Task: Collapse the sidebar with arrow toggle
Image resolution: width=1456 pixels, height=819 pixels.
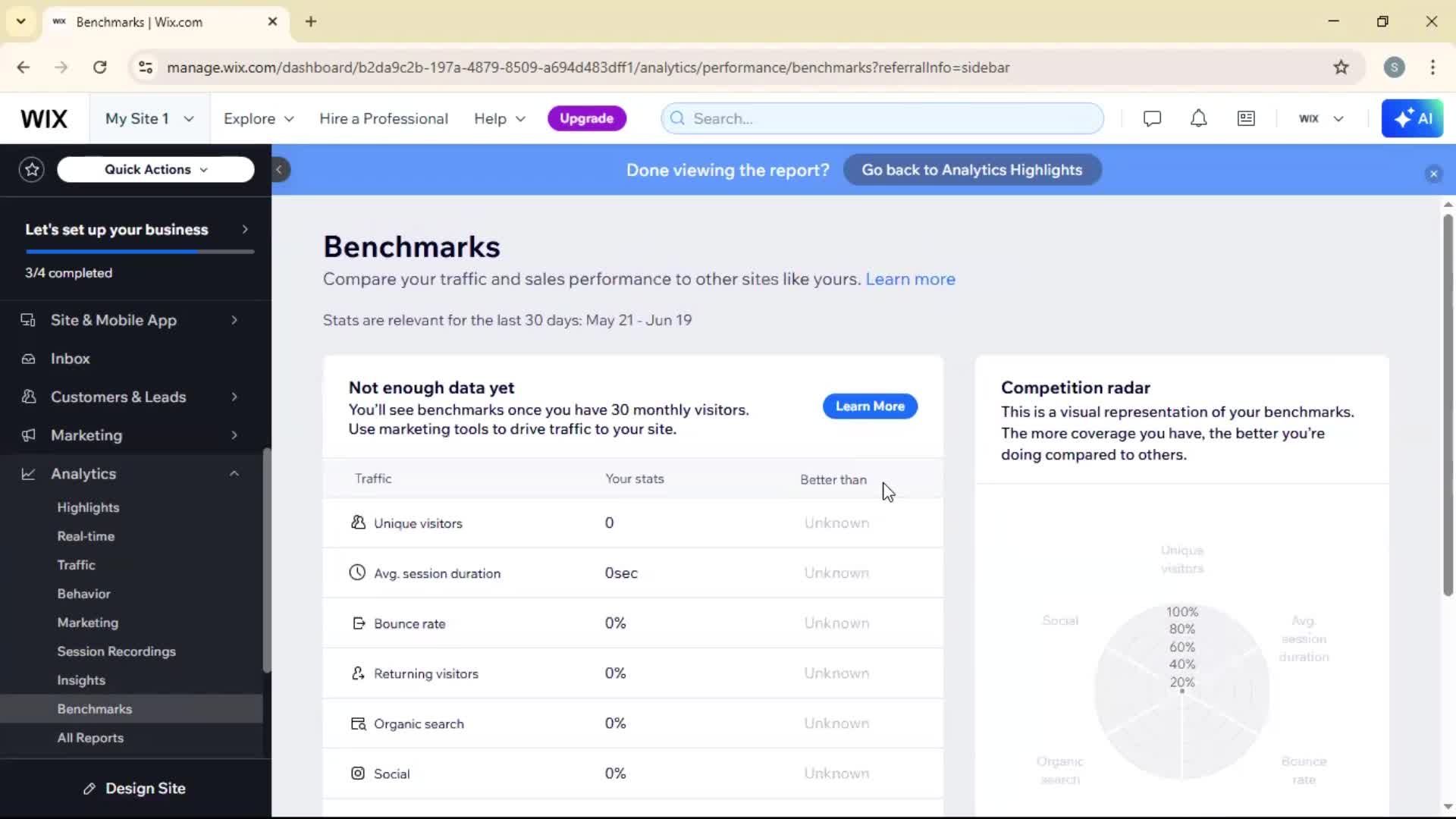Action: [279, 170]
